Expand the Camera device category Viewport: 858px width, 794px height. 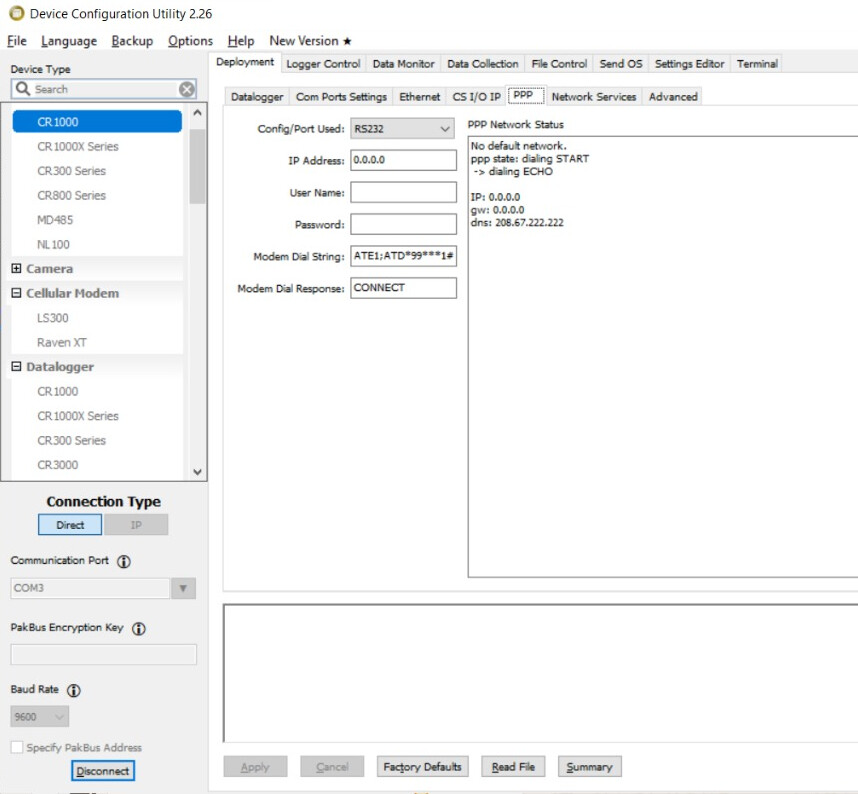(16, 269)
